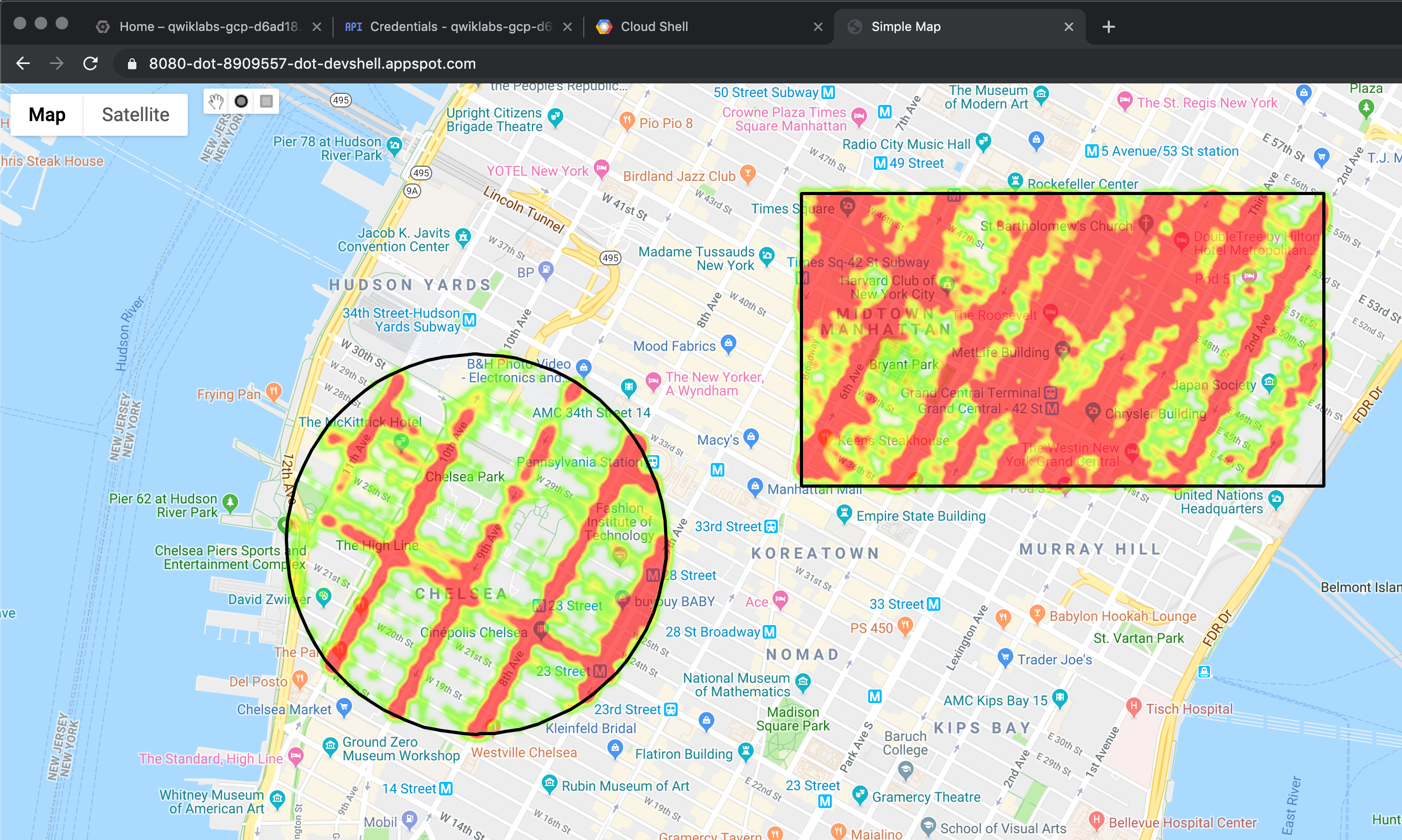
Task: Close the Home qwiklabs tab
Action: pos(317,27)
